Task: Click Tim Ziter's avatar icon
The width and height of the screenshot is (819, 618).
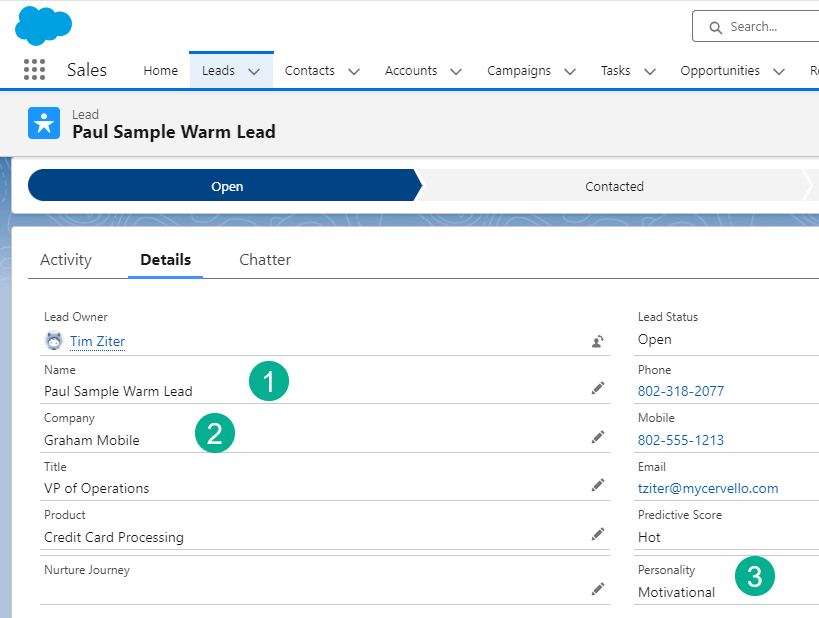Action: 54,341
